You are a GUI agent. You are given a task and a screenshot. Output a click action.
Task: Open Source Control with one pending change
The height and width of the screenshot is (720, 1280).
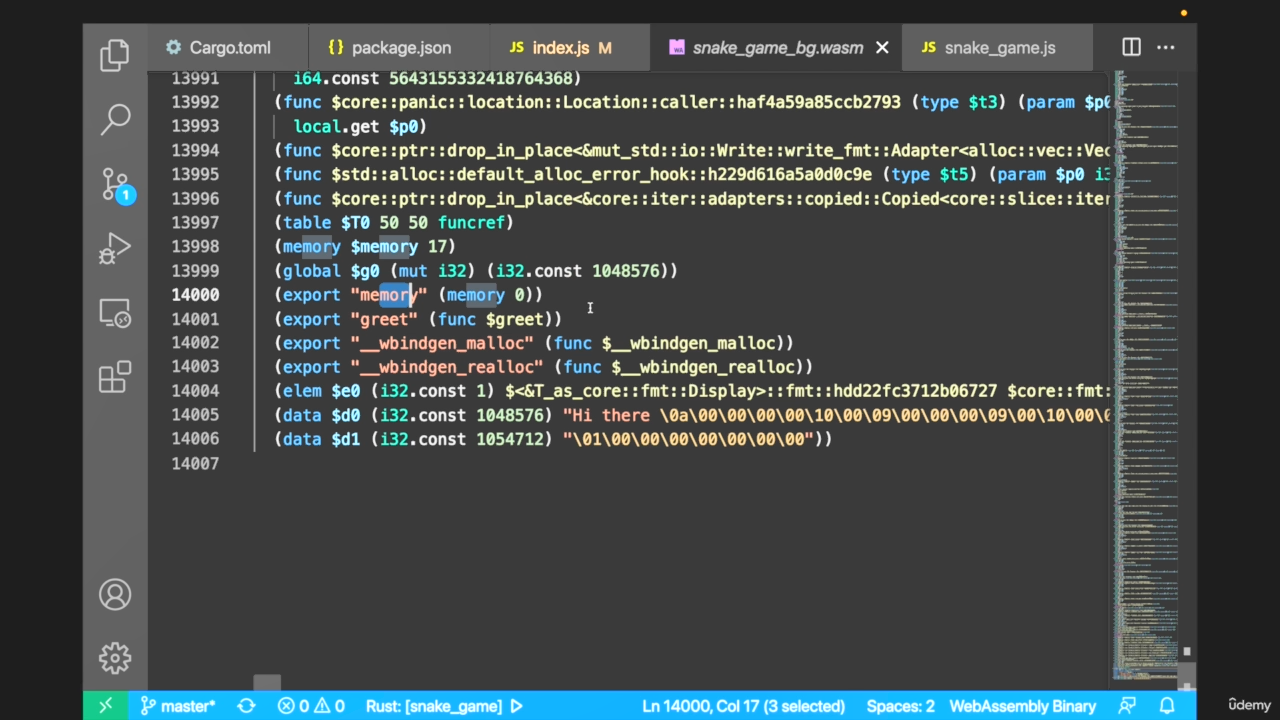(115, 185)
